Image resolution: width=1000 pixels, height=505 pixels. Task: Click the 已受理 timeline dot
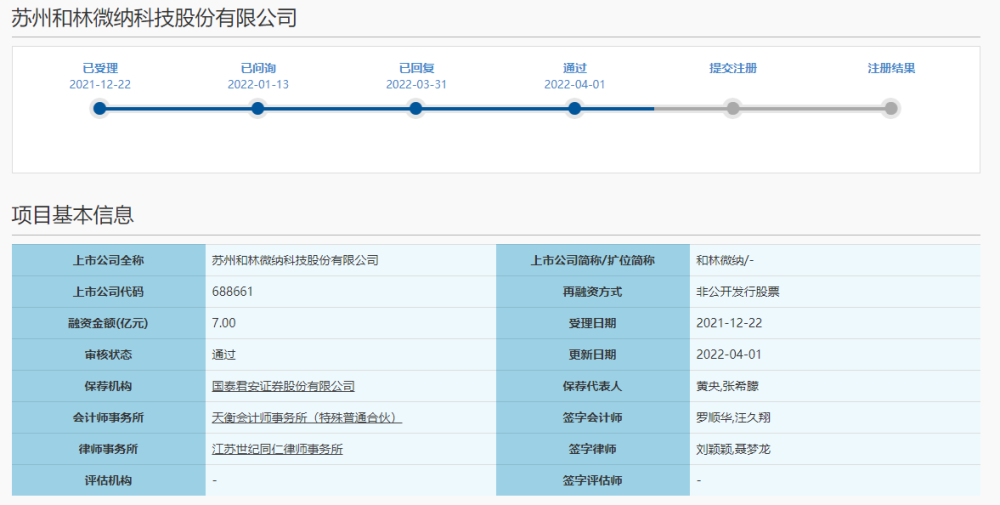point(99,108)
